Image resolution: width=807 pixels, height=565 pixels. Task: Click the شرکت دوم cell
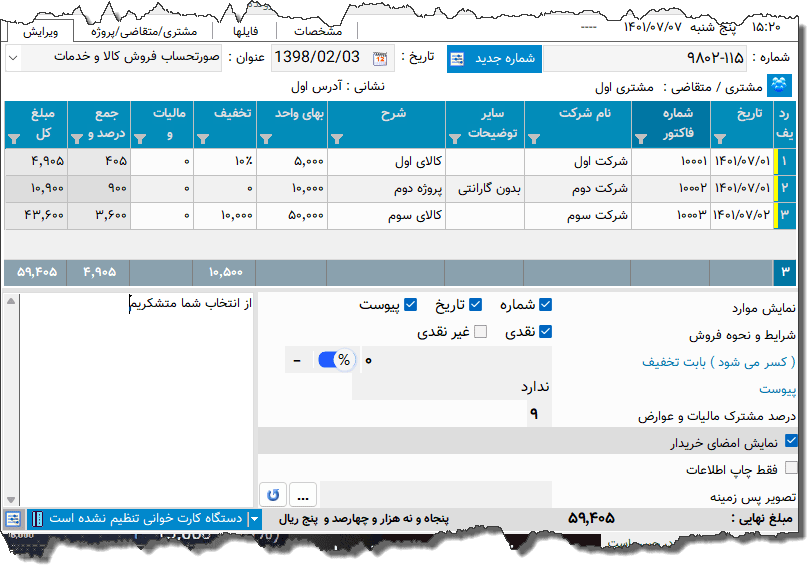[578, 189]
